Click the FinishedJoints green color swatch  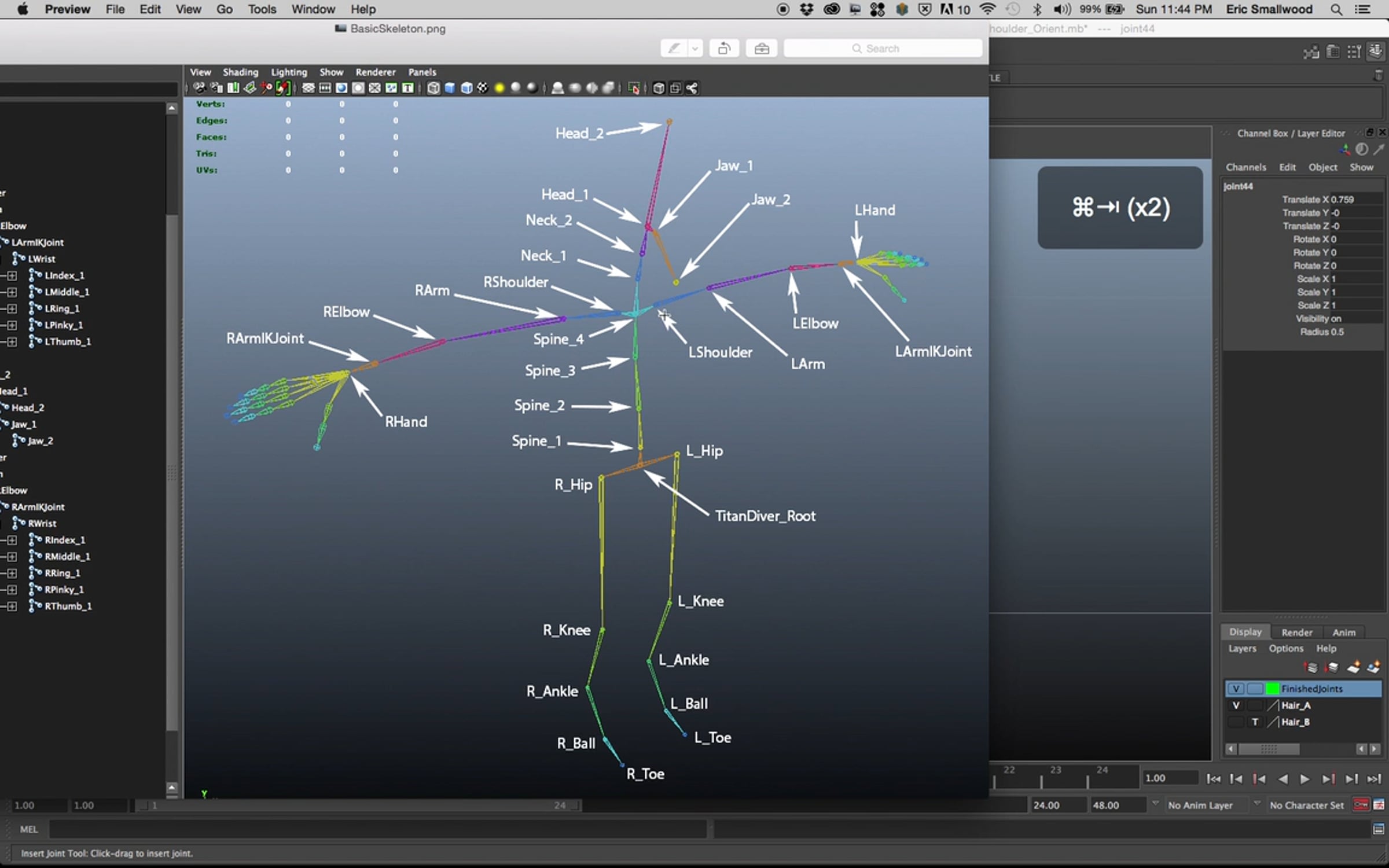tap(1272, 689)
